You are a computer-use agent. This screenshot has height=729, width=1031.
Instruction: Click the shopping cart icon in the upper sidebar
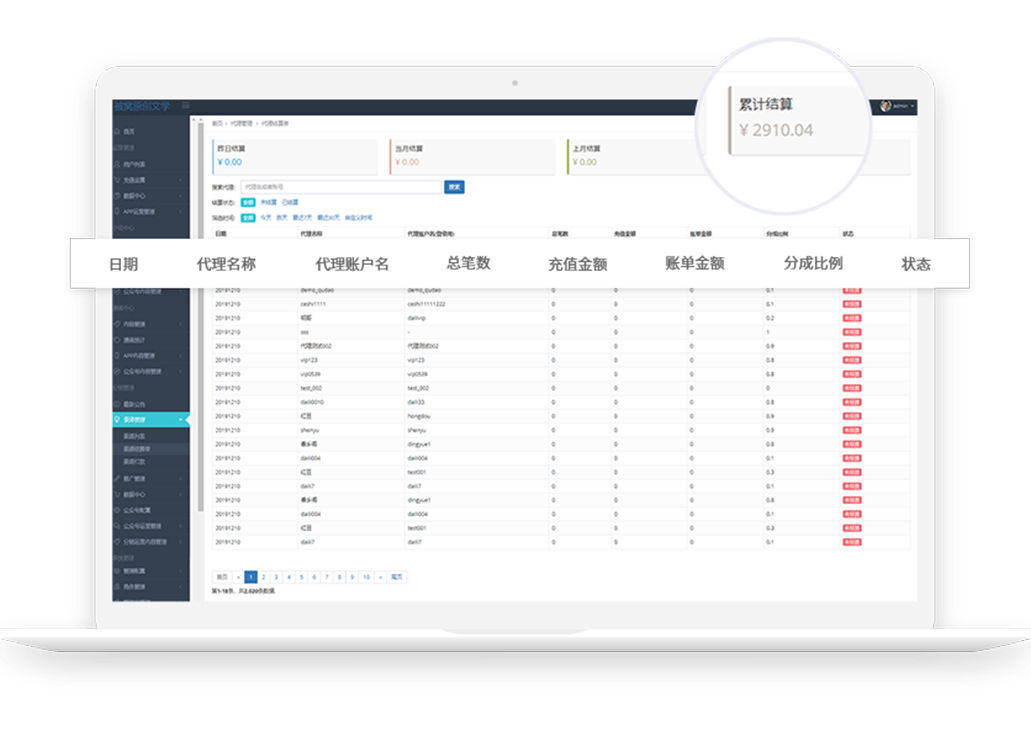(117, 180)
